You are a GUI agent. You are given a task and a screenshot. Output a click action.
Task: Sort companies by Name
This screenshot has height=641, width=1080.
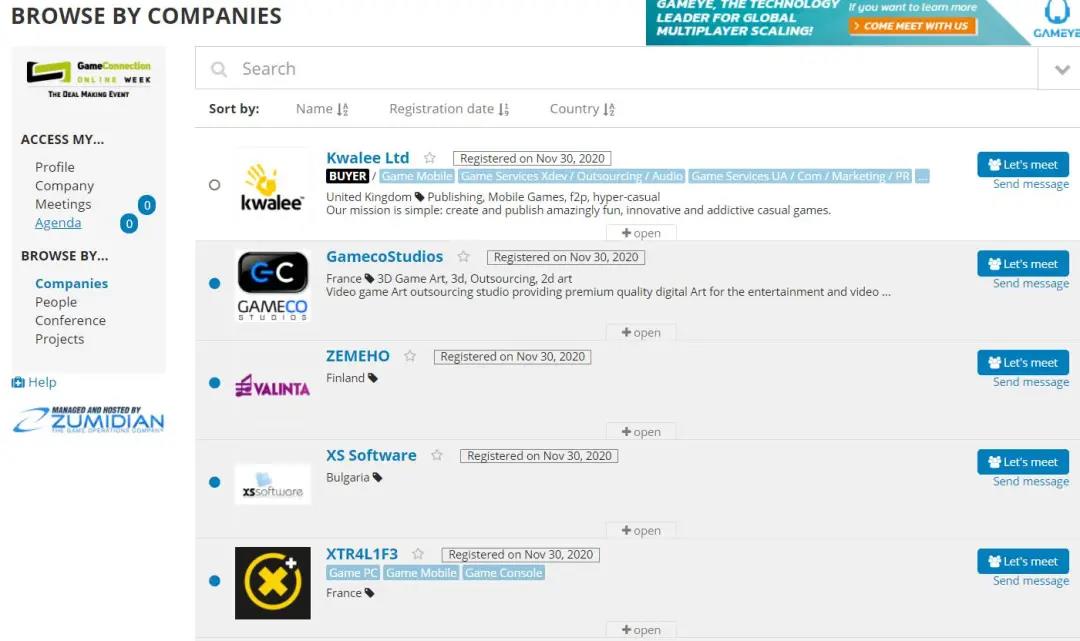click(322, 109)
